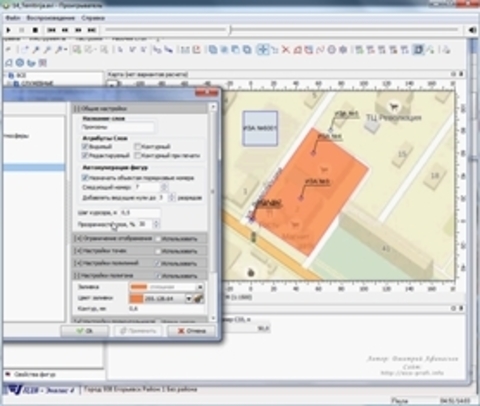Click the orange fill color swatch

136,298
